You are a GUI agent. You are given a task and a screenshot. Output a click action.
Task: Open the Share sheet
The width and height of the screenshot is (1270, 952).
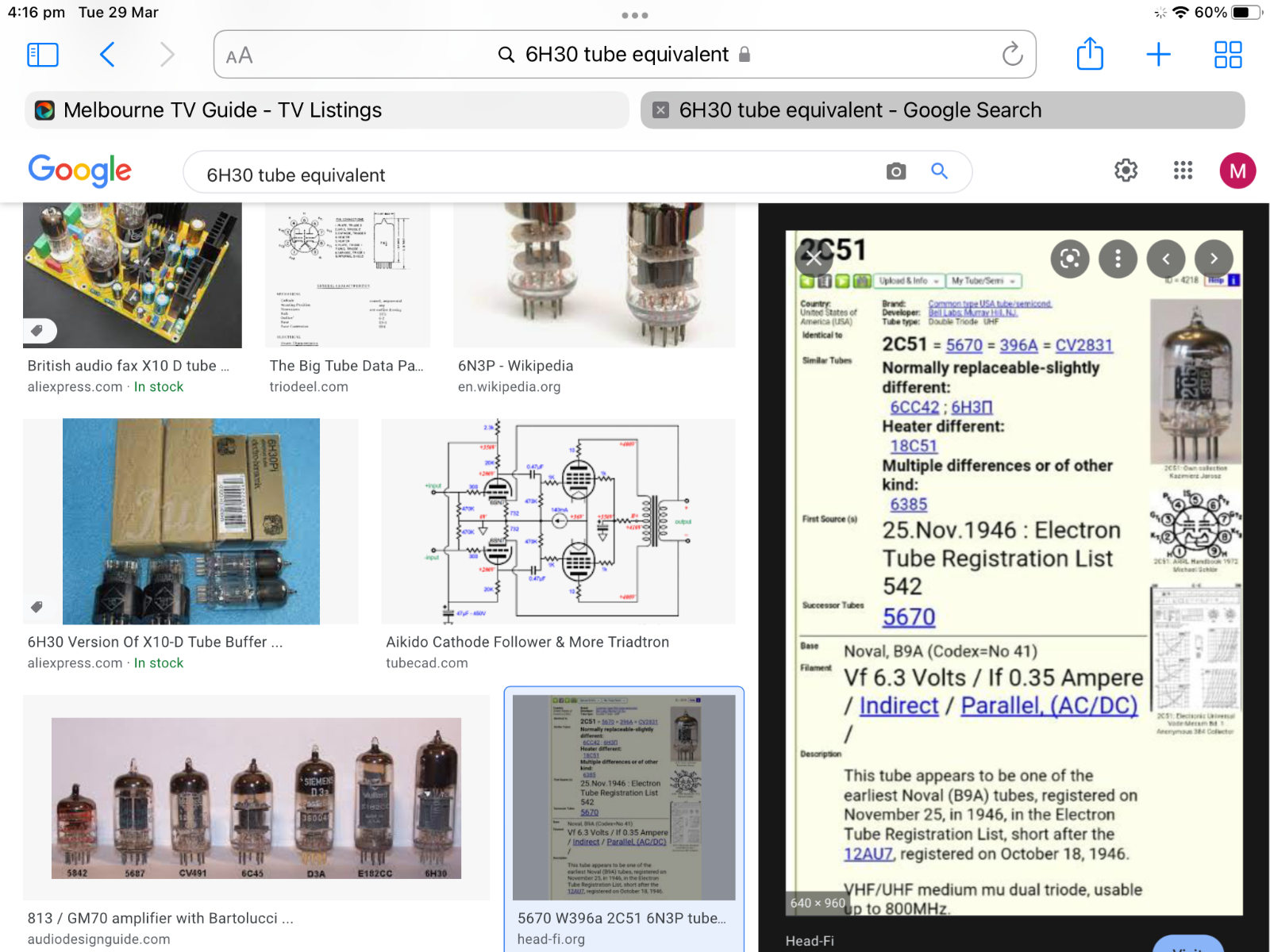[1090, 54]
